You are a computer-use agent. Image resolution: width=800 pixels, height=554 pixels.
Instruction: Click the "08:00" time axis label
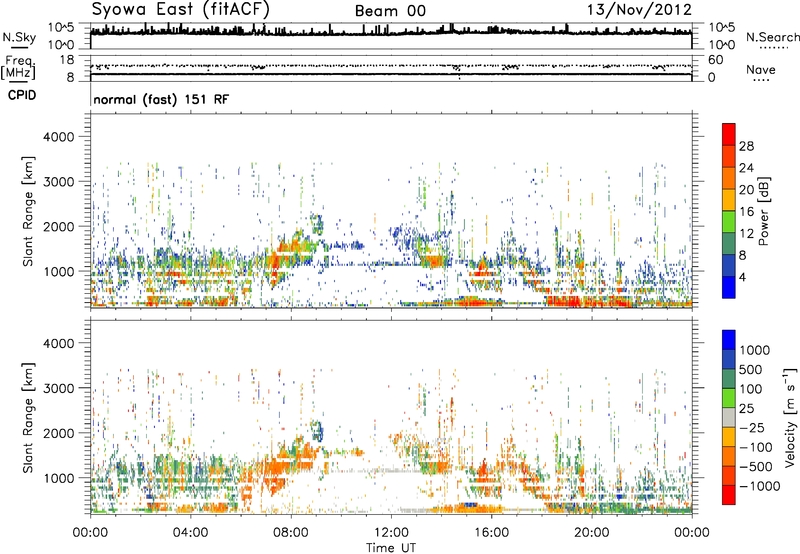click(291, 533)
